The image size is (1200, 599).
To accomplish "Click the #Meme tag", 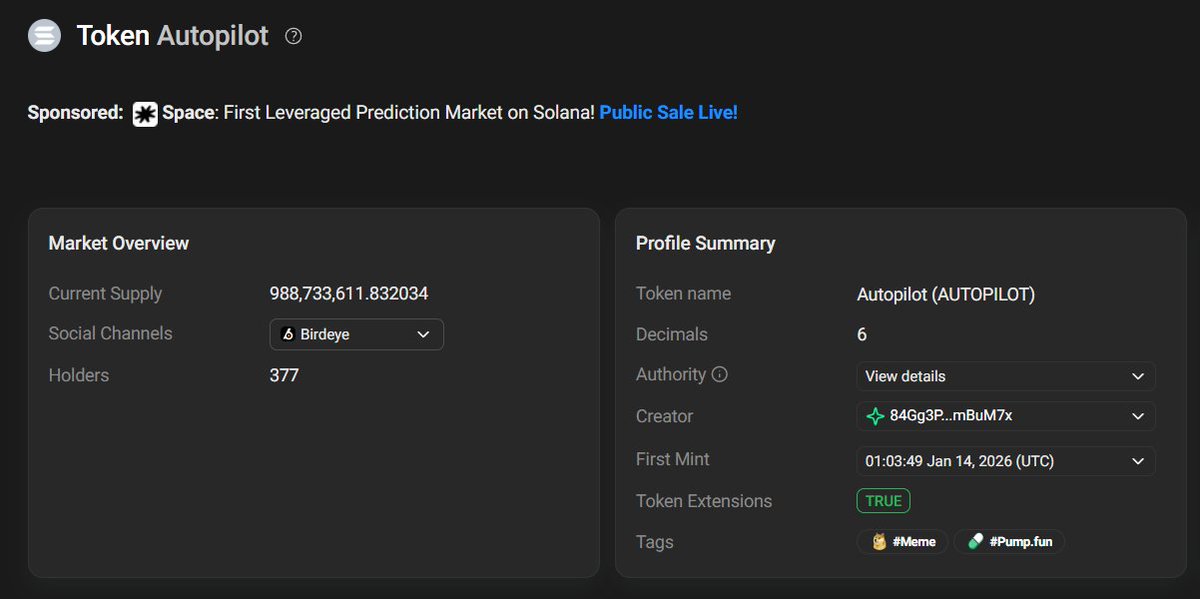I will (903, 542).
